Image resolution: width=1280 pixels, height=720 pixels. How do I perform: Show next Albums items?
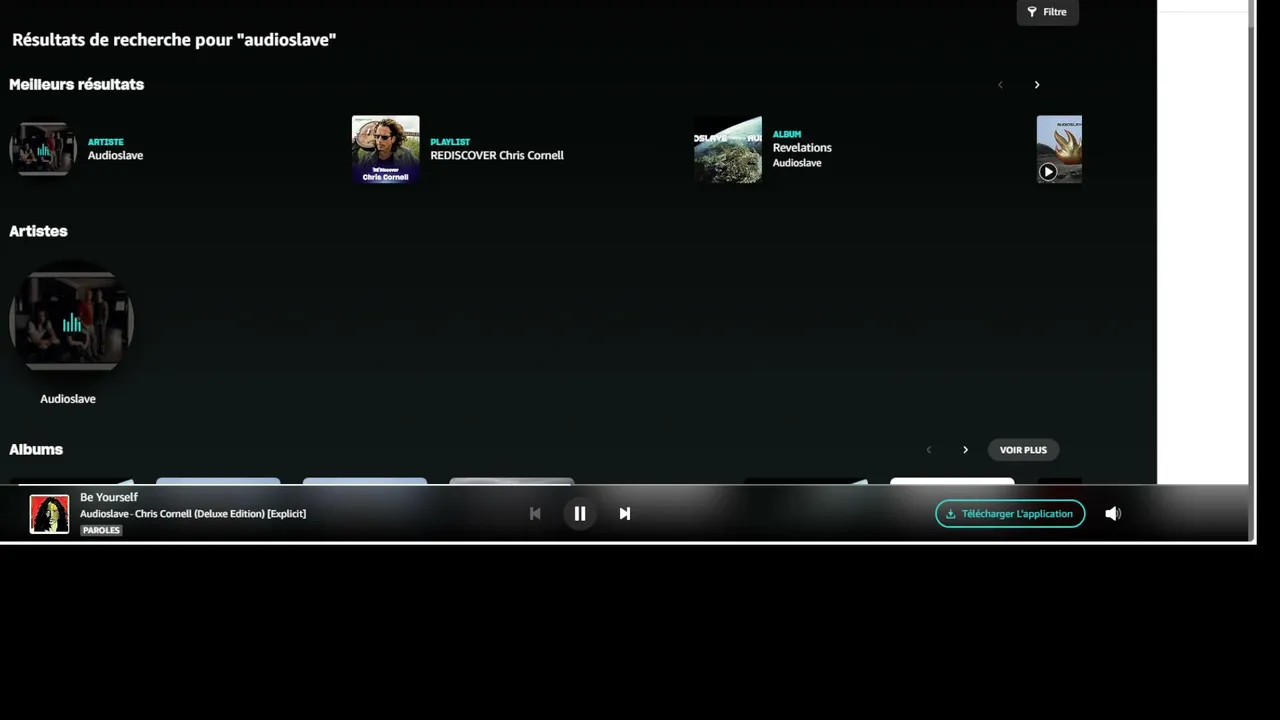[x=965, y=450]
